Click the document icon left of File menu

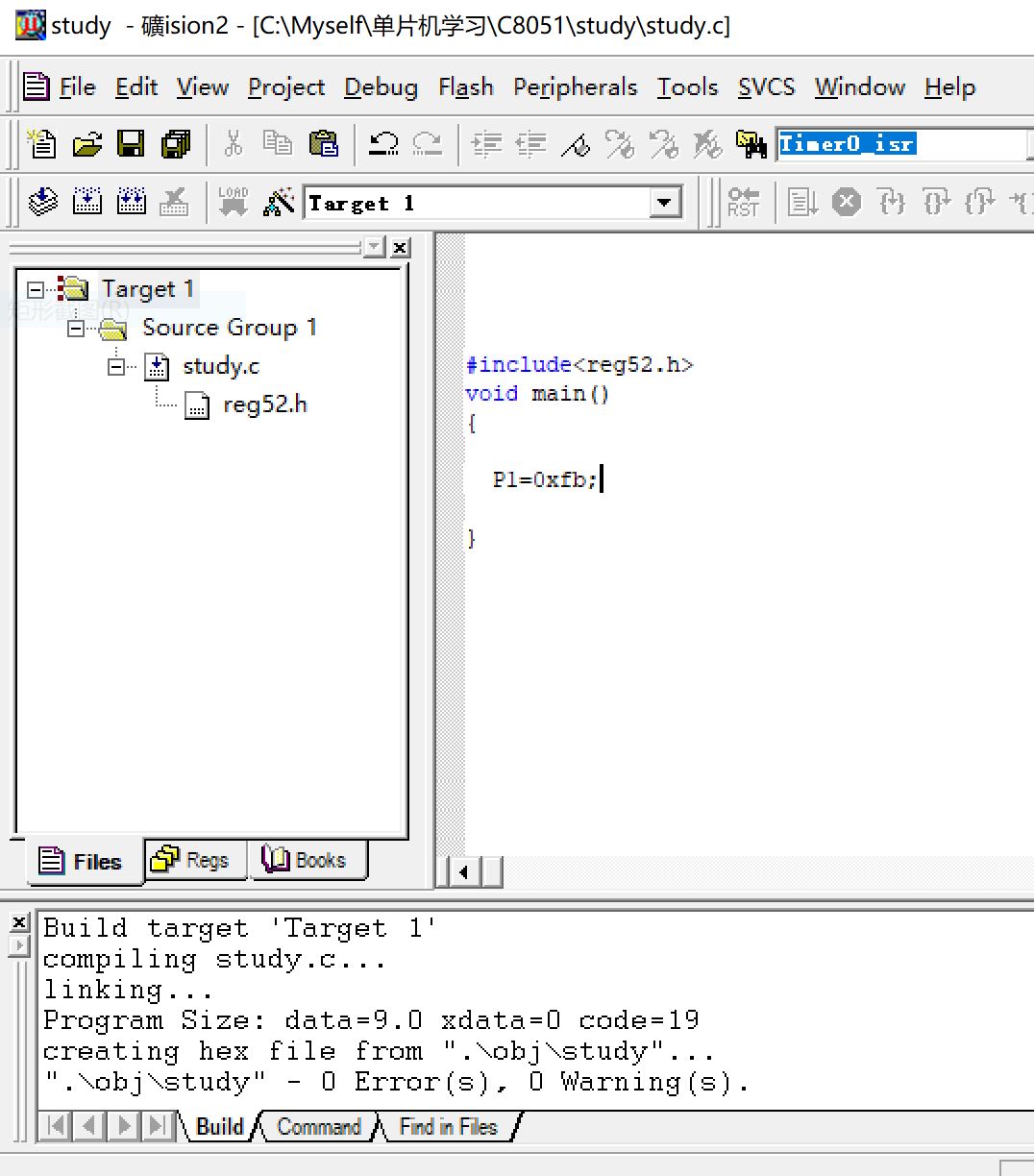37,87
